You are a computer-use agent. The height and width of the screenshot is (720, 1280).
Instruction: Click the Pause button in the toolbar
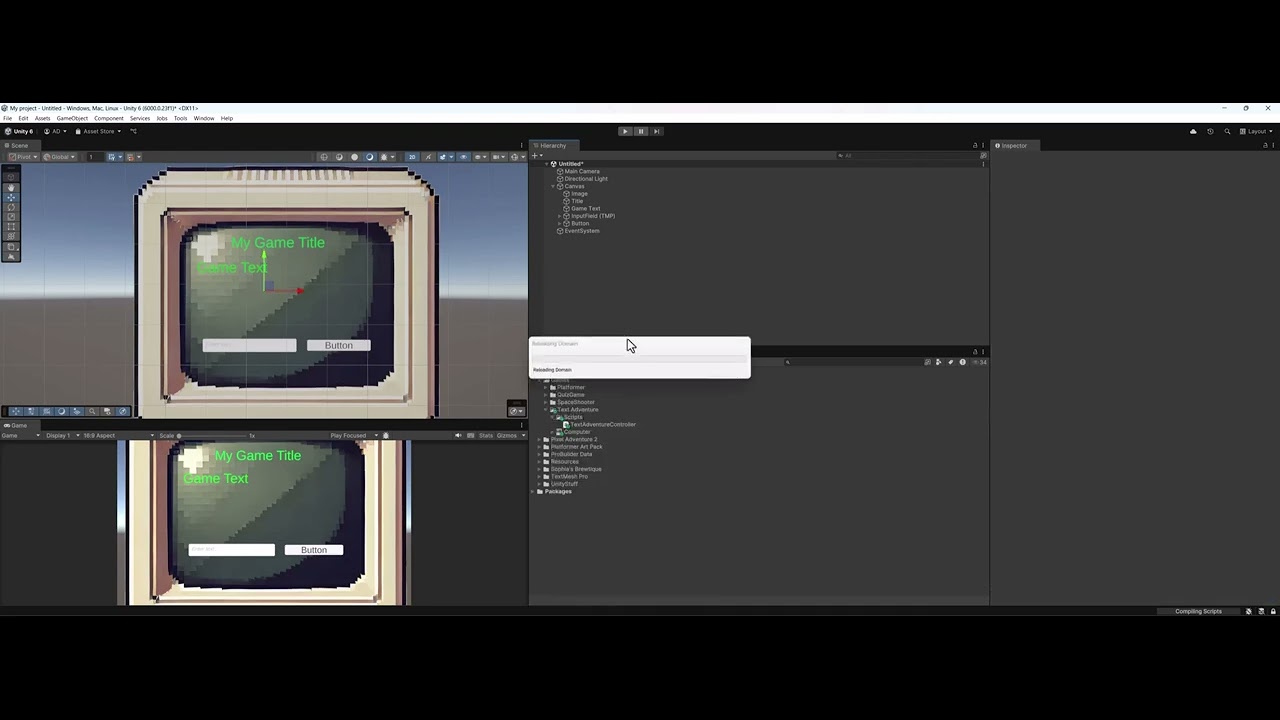coord(641,131)
